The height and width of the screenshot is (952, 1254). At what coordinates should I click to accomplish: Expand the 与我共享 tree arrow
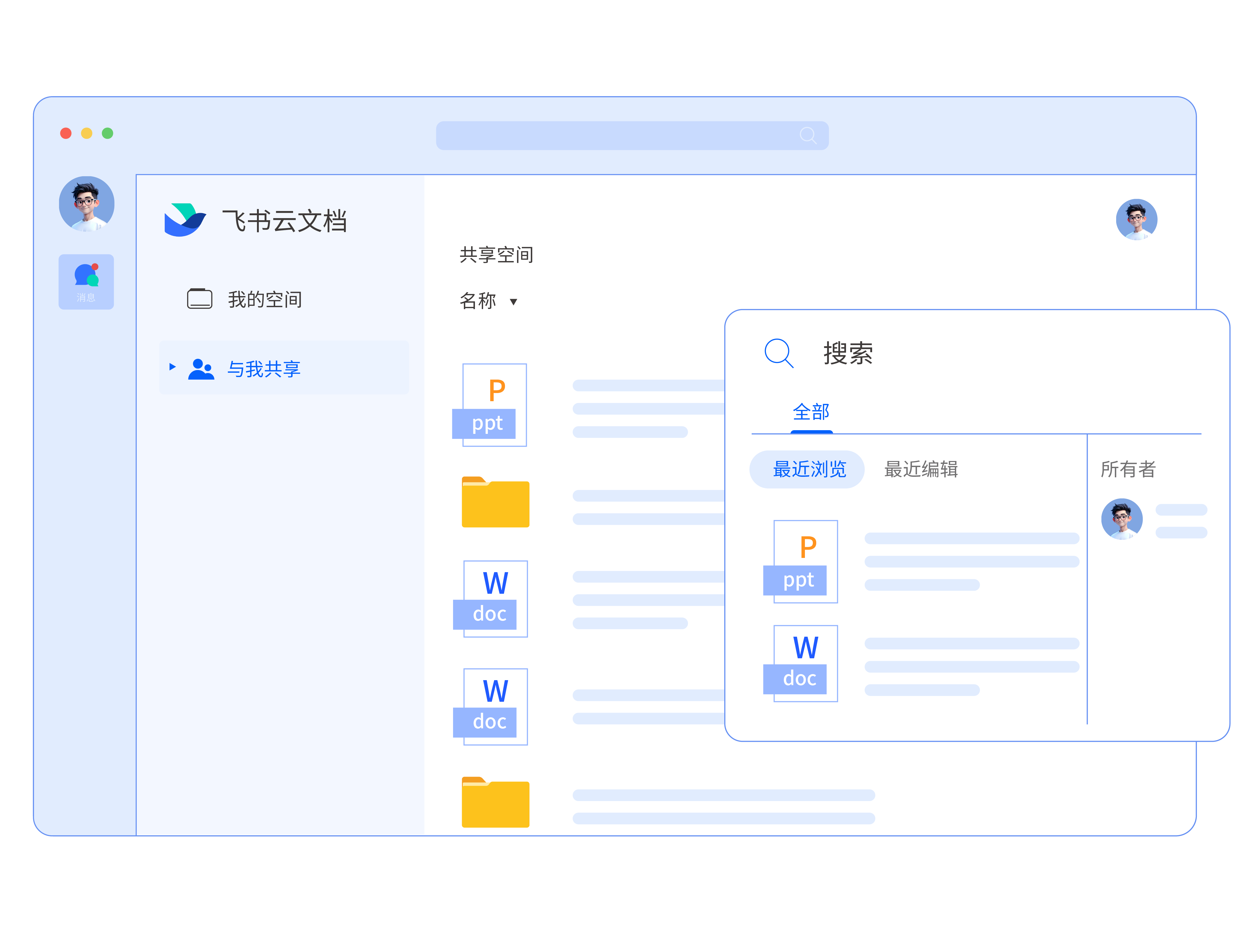pos(172,367)
